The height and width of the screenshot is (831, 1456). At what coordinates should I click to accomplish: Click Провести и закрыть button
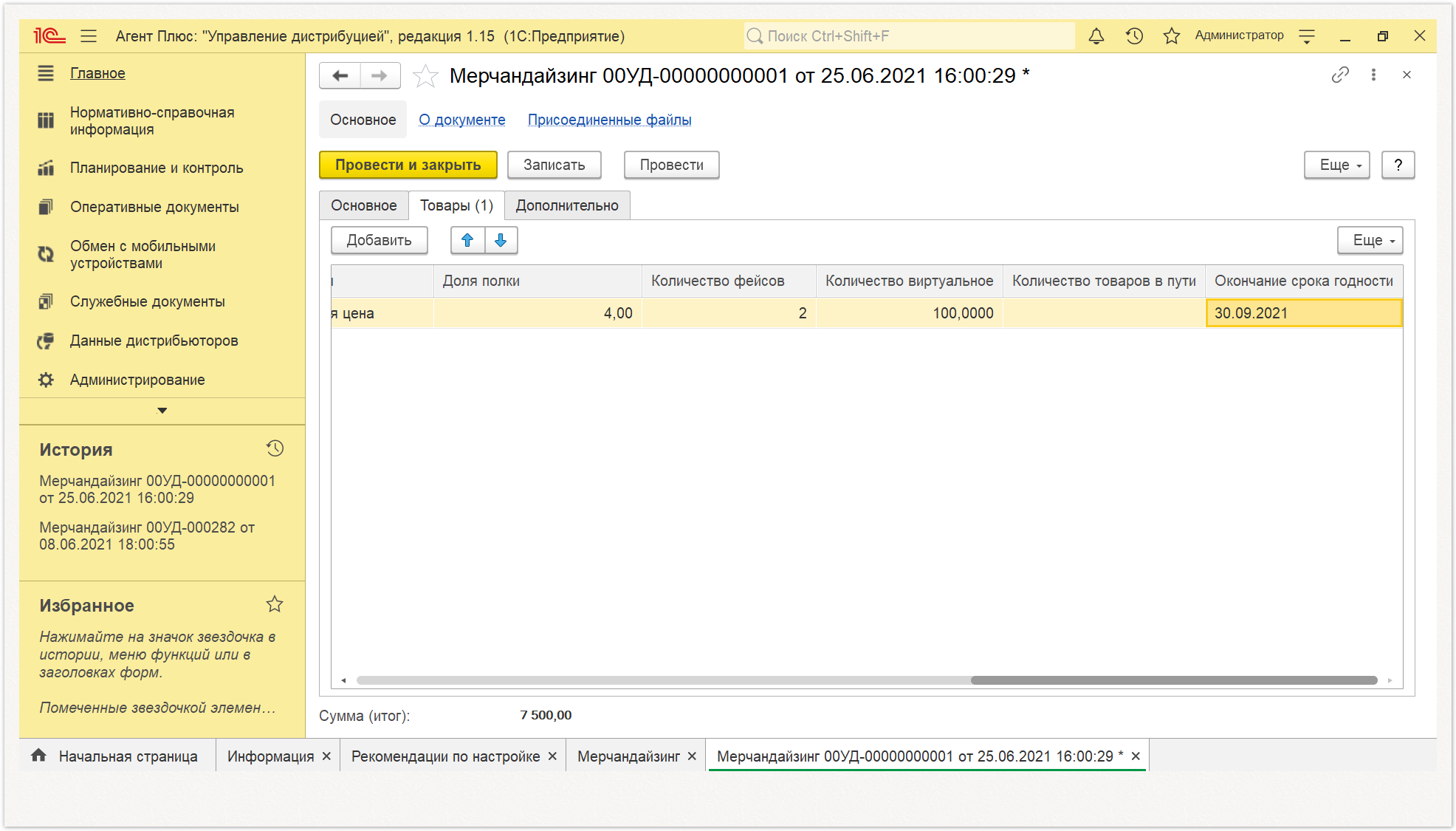point(408,165)
